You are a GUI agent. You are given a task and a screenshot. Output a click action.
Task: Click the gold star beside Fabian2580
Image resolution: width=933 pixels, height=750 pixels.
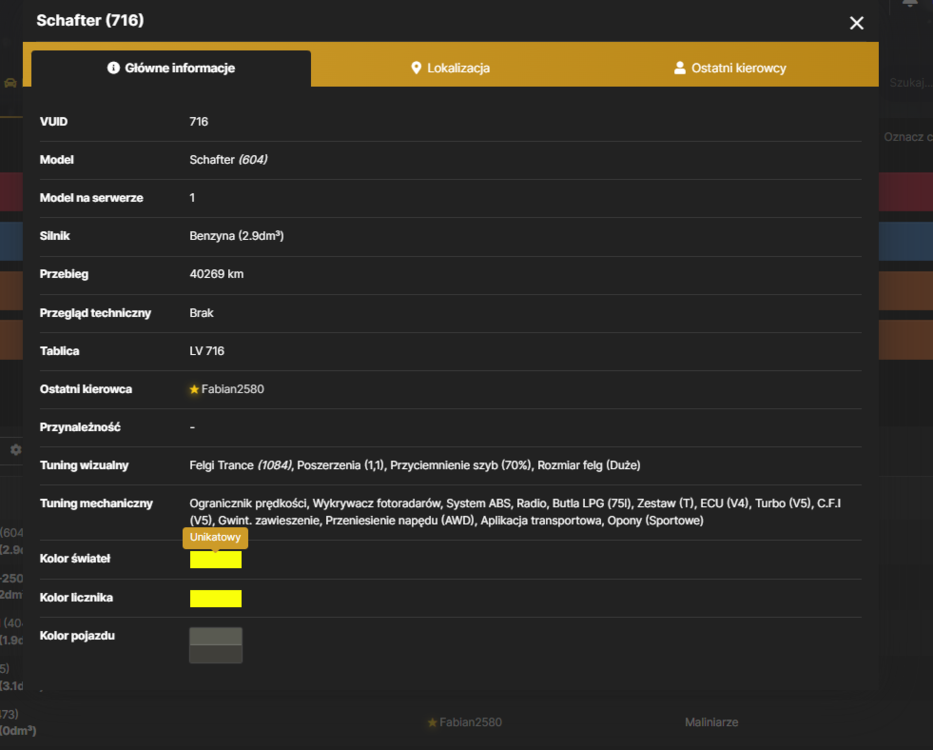194,389
